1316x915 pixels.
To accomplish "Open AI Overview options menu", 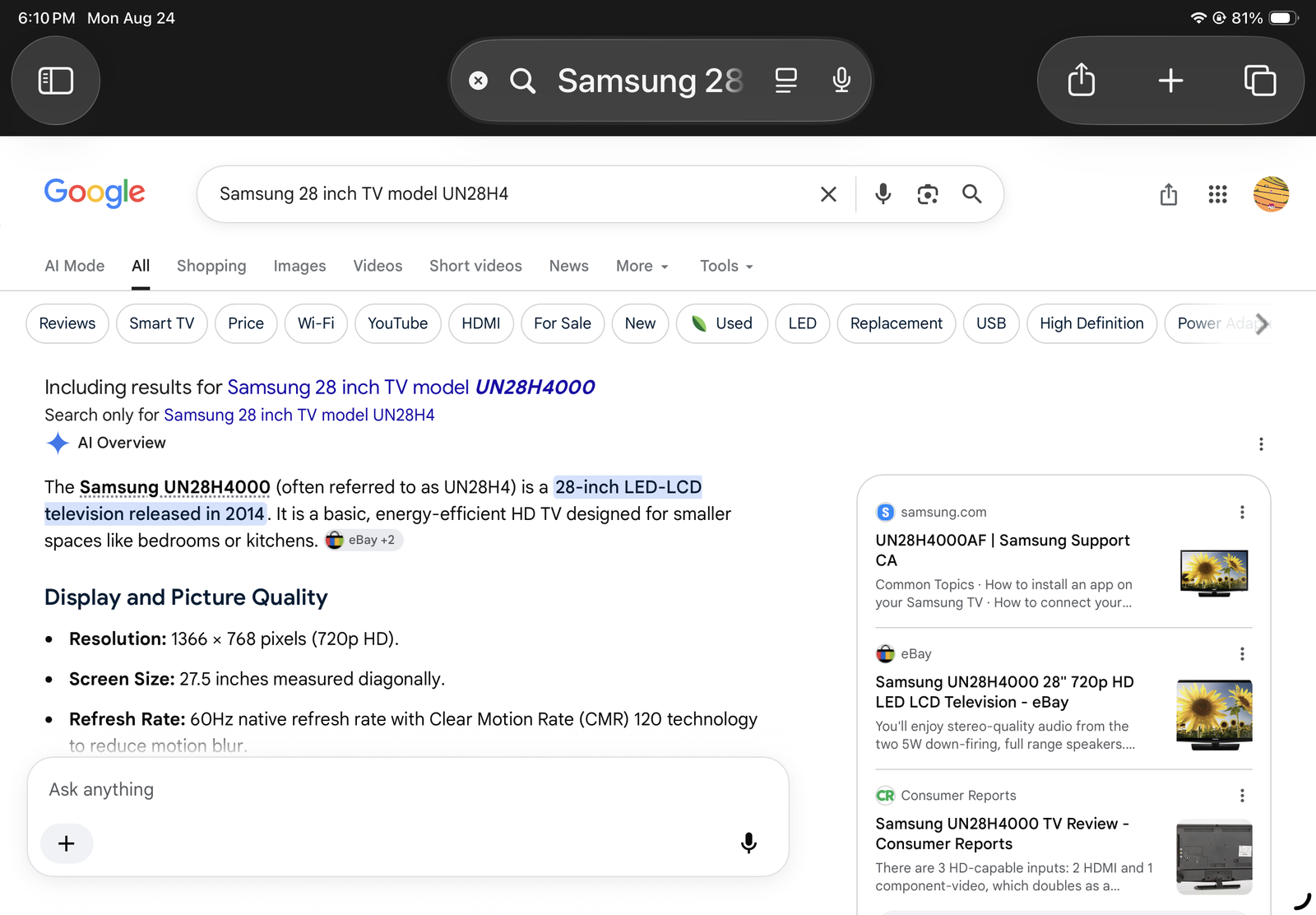I will click(1261, 444).
